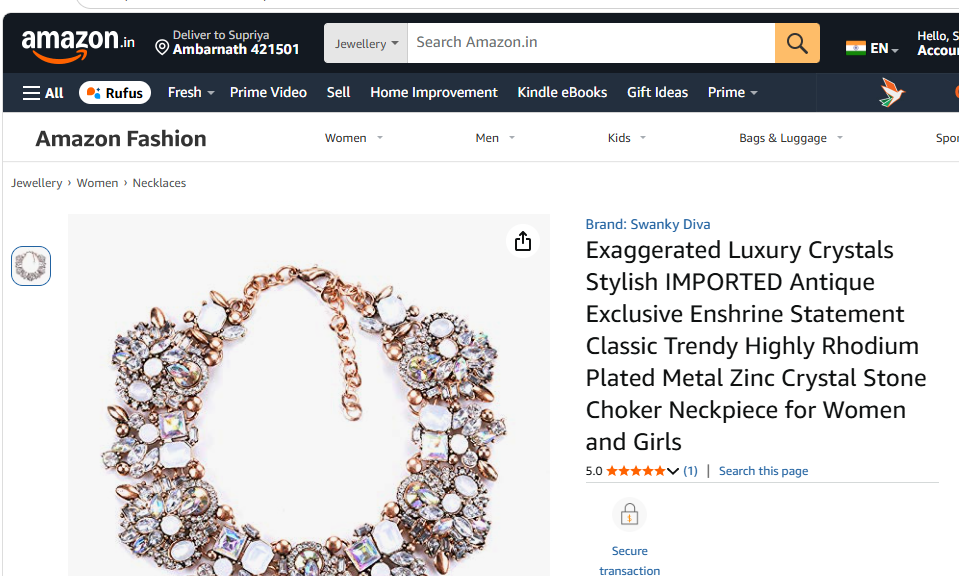The height and width of the screenshot is (576, 959).
Task: Open the Women fashion category menu
Action: (x=354, y=138)
